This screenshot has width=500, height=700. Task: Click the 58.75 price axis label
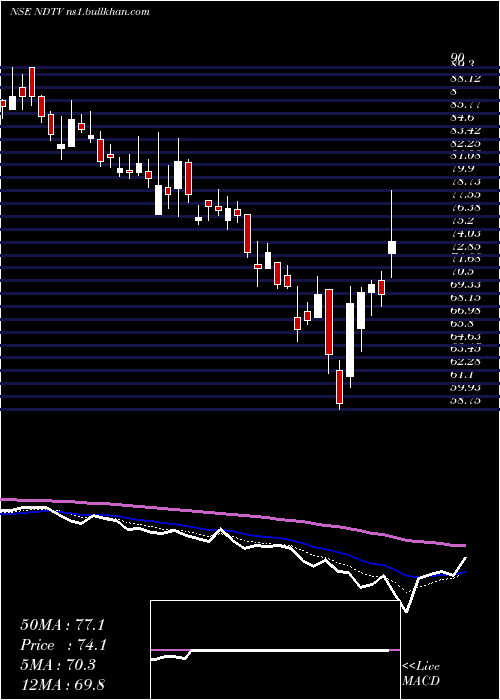point(465,400)
